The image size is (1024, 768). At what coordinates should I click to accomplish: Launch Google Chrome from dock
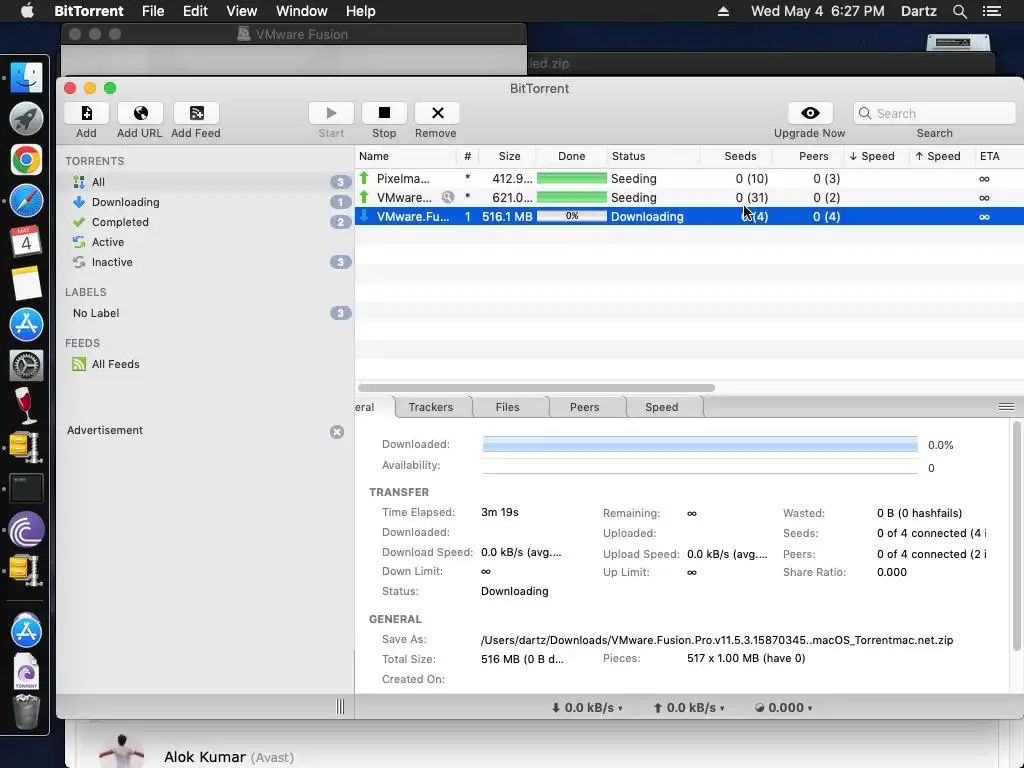[x=26, y=160]
